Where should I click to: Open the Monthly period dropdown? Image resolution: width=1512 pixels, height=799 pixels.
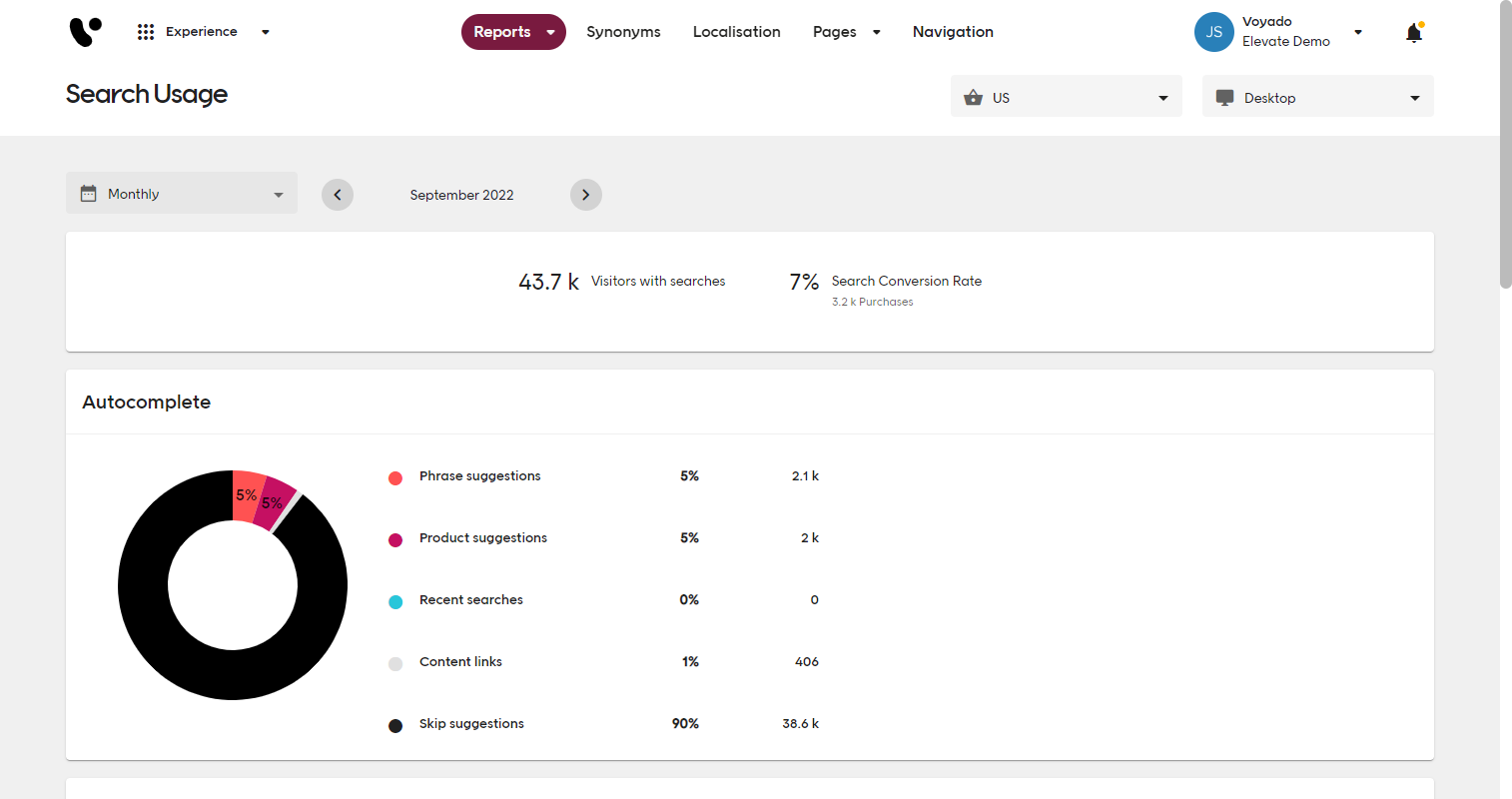point(182,193)
